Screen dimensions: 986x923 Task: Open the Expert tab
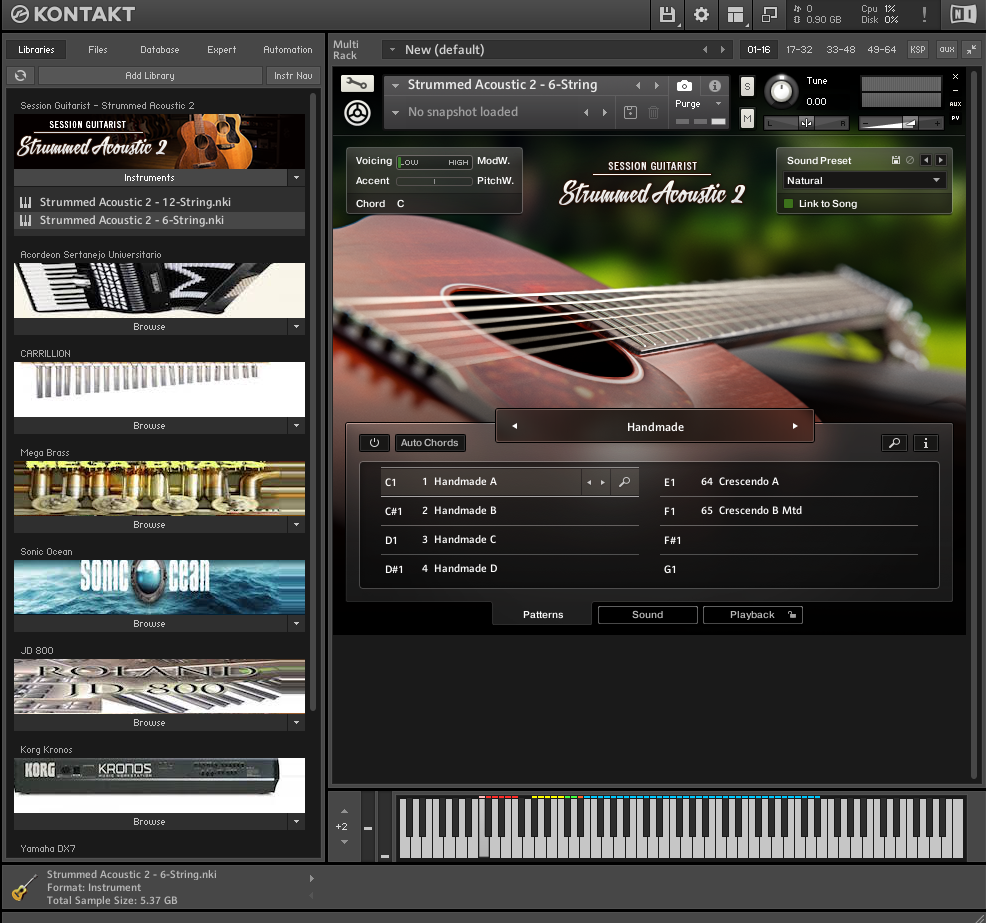click(x=221, y=50)
